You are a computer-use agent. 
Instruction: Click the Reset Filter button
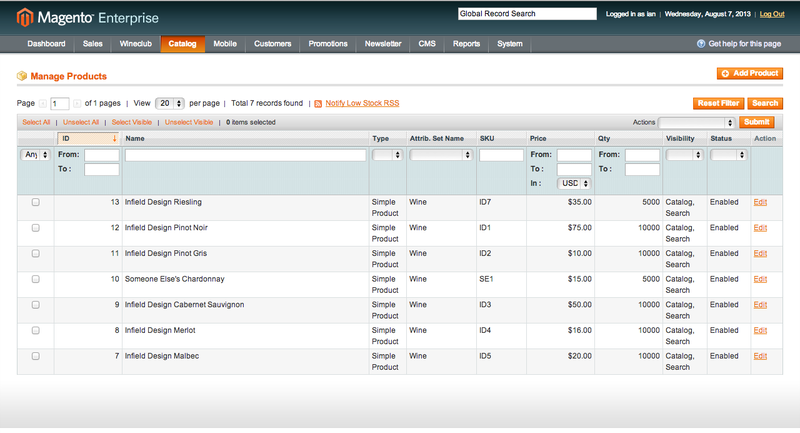click(x=718, y=104)
